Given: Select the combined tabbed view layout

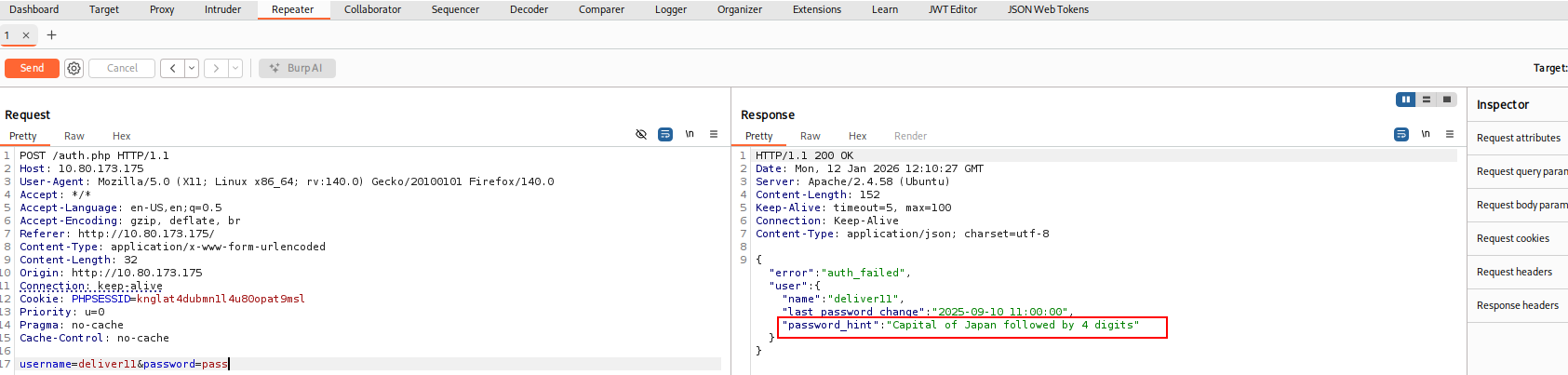Looking at the screenshot, I should [x=1446, y=100].
